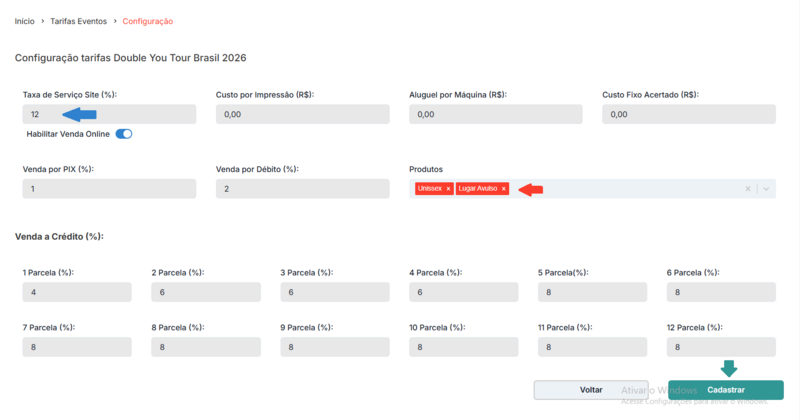
Task: Clear all selected Produtos
Action: point(748,189)
